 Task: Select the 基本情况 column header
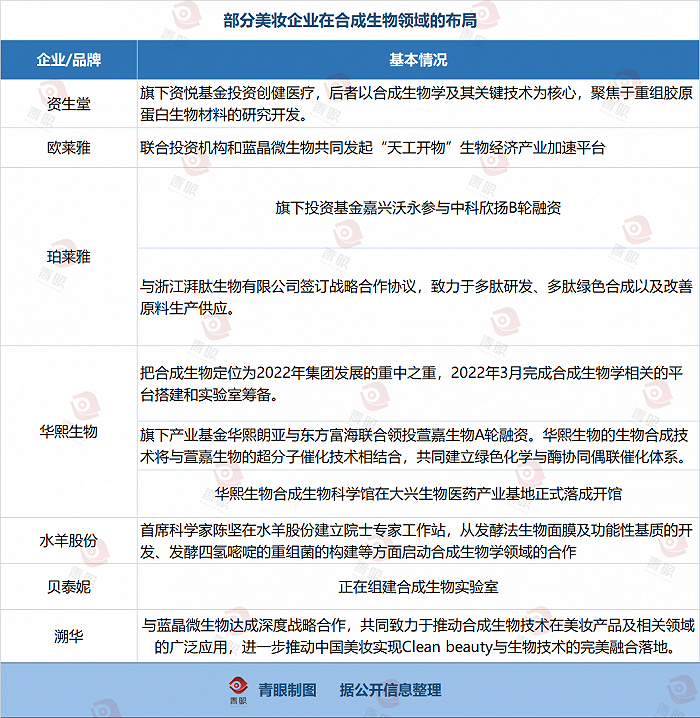pyautogui.click(x=418, y=60)
